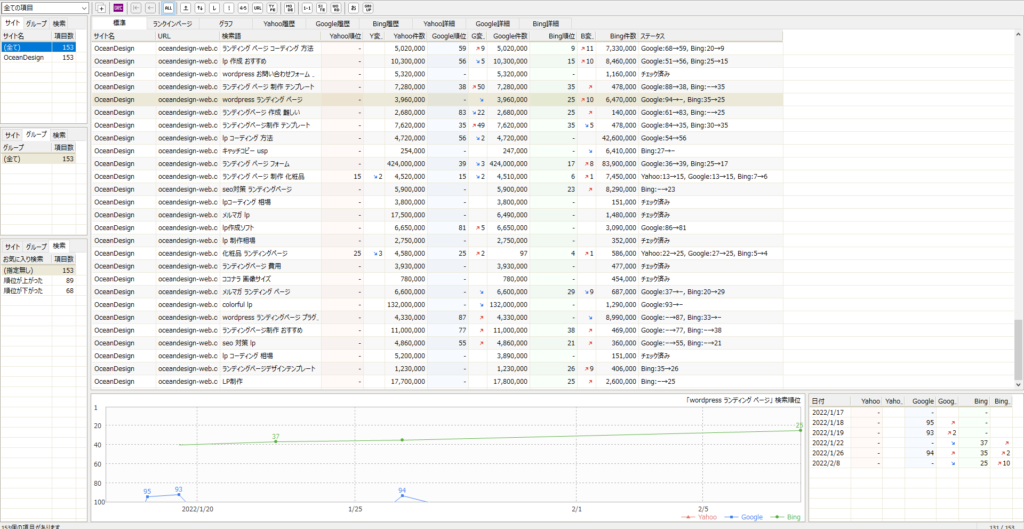The width and height of the screenshot is (1024, 529).
Task: Click the 4-5 toolbar icon
Action: 243,8
